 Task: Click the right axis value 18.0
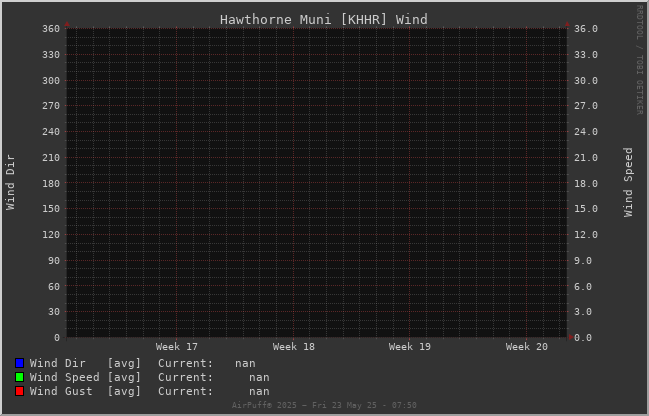586,183
